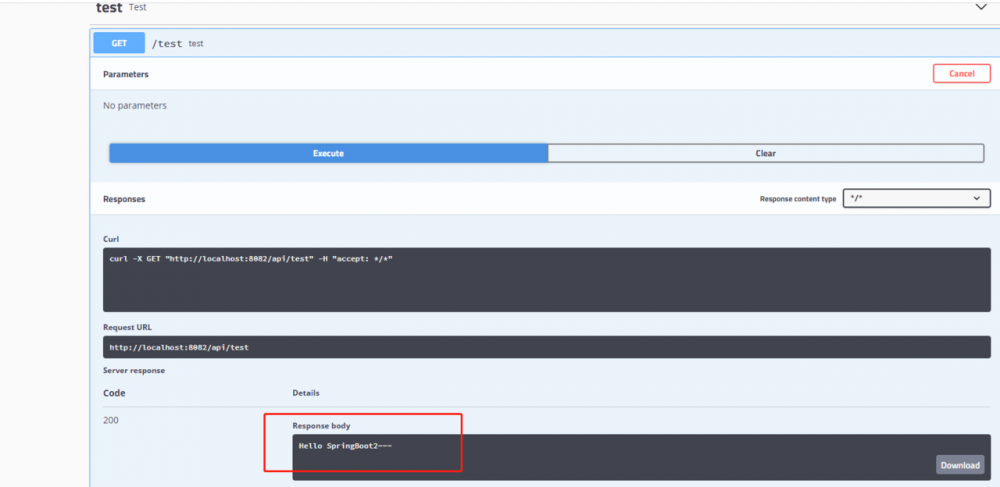Viewport: 1000px width, 487px height.
Task: Click the Code column header
Action: pyautogui.click(x=114, y=393)
